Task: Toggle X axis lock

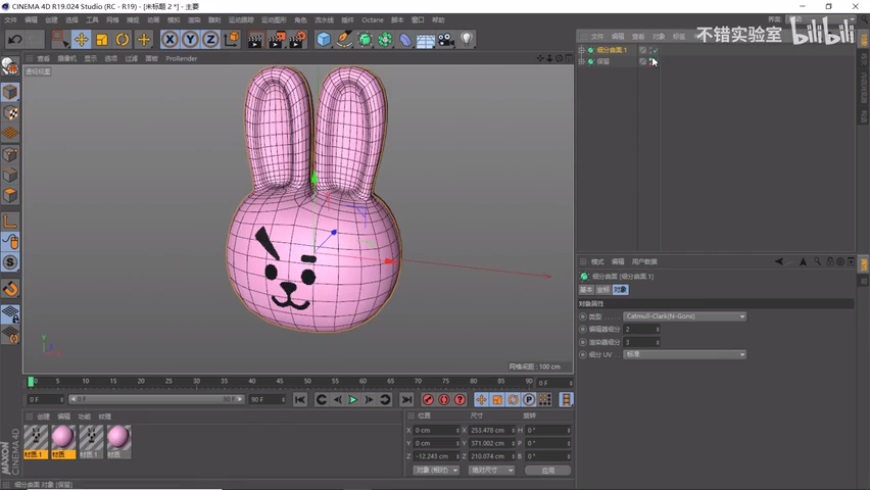Action: click(x=170, y=39)
